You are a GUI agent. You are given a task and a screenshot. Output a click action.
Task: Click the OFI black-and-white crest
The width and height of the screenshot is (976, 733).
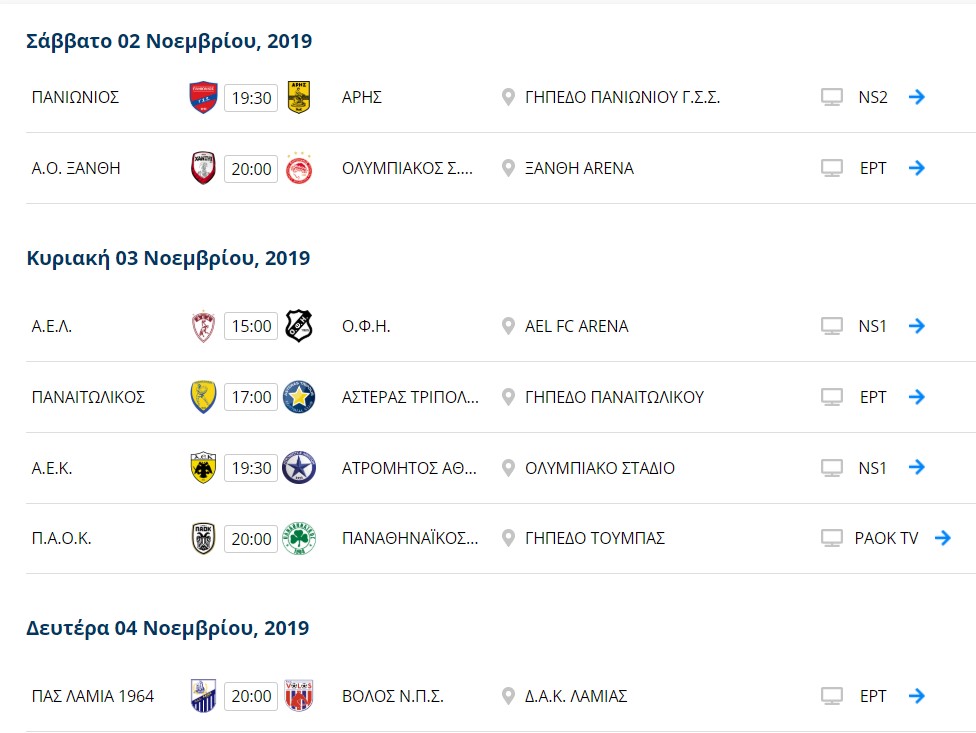pos(299,325)
